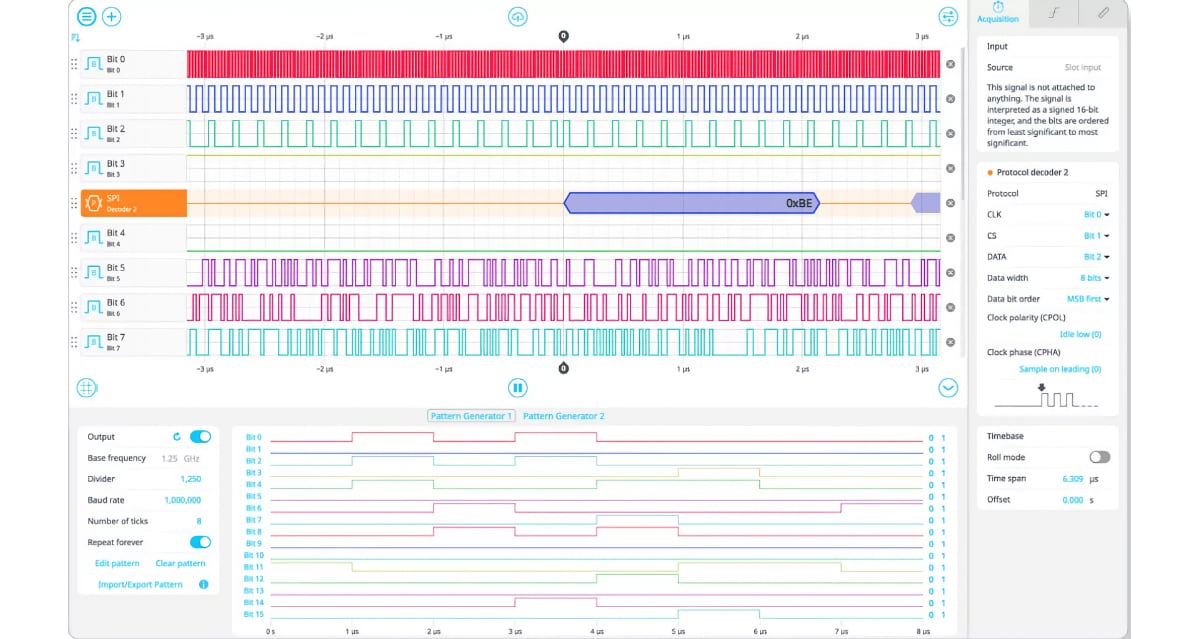
Task: Open the DATA Bit 2 dropdown
Action: [x=1096, y=257]
